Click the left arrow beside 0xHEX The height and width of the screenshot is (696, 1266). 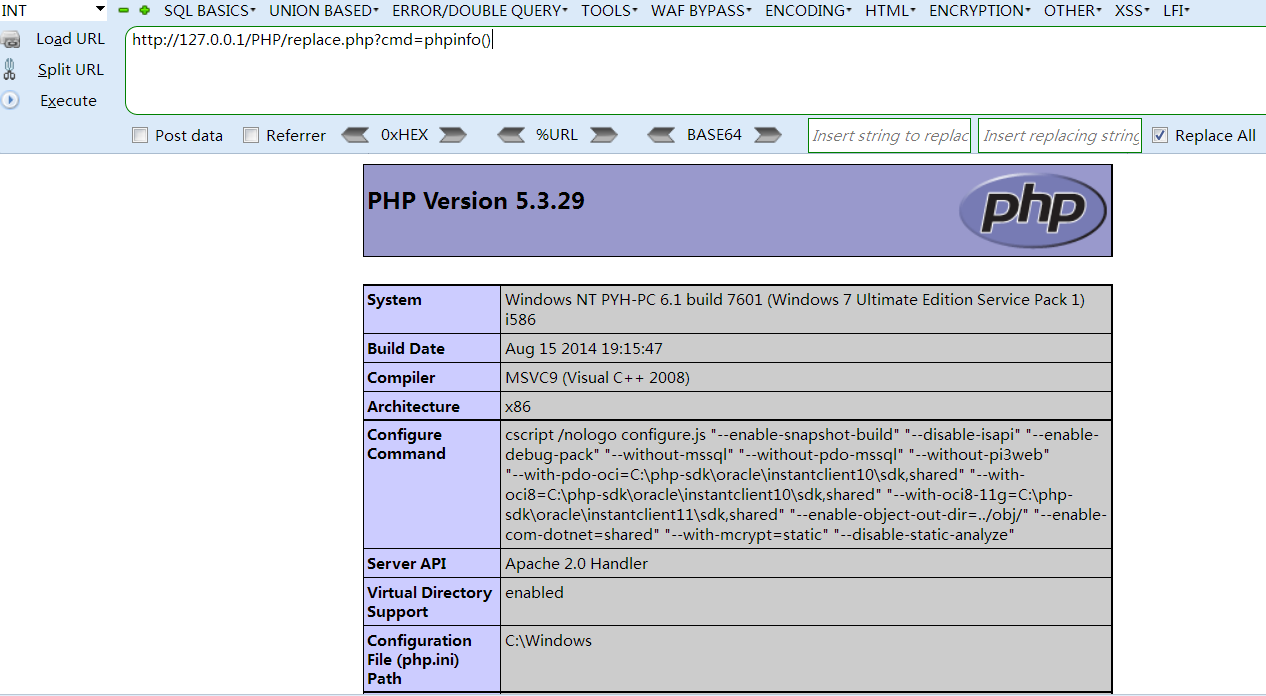pos(355,135)
